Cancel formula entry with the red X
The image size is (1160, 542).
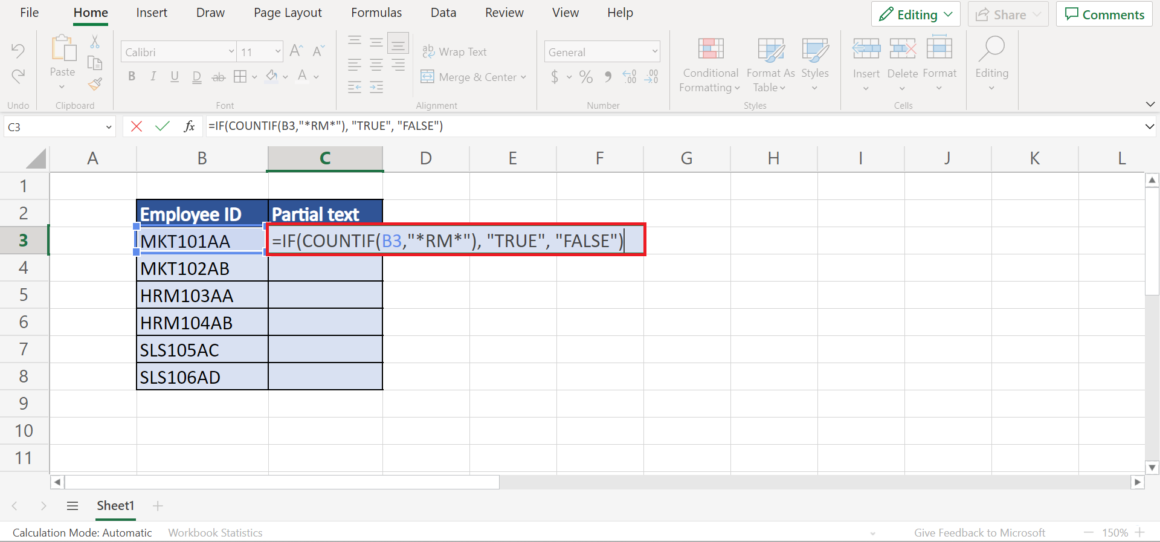136,126
